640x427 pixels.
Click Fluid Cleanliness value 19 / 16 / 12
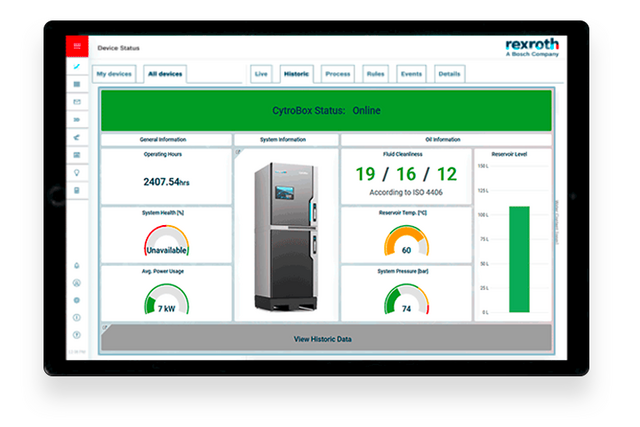pyautogui.click(x=406, y=174)
